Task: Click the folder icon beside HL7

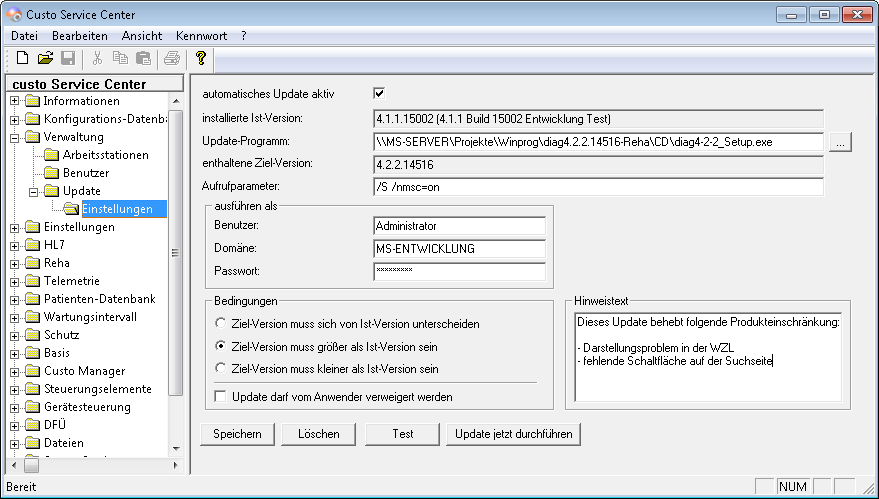Action: pos(33,245)
